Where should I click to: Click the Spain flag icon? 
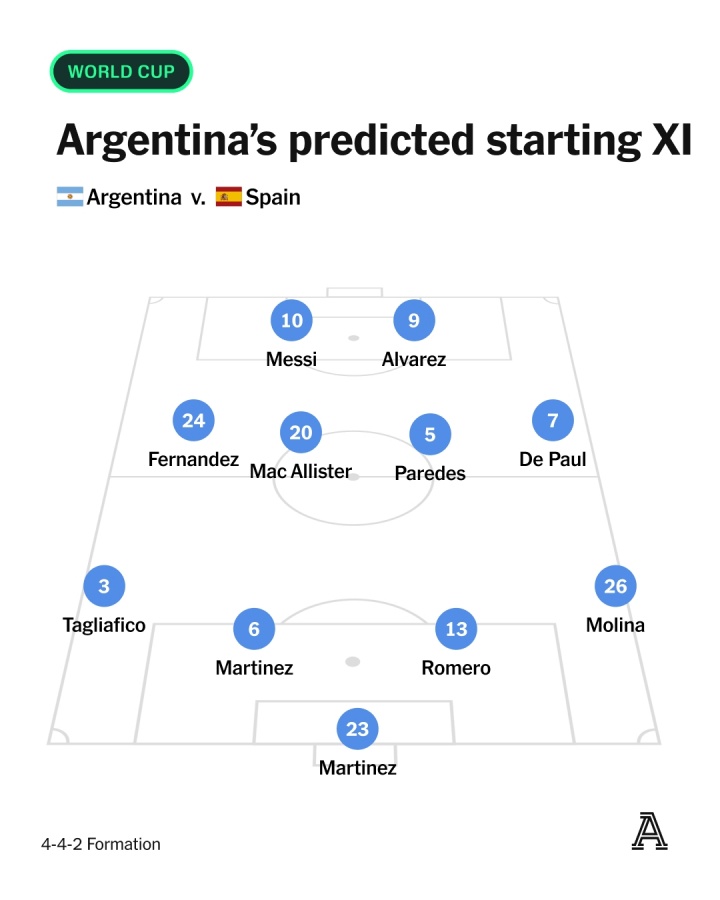pos(229,197)
